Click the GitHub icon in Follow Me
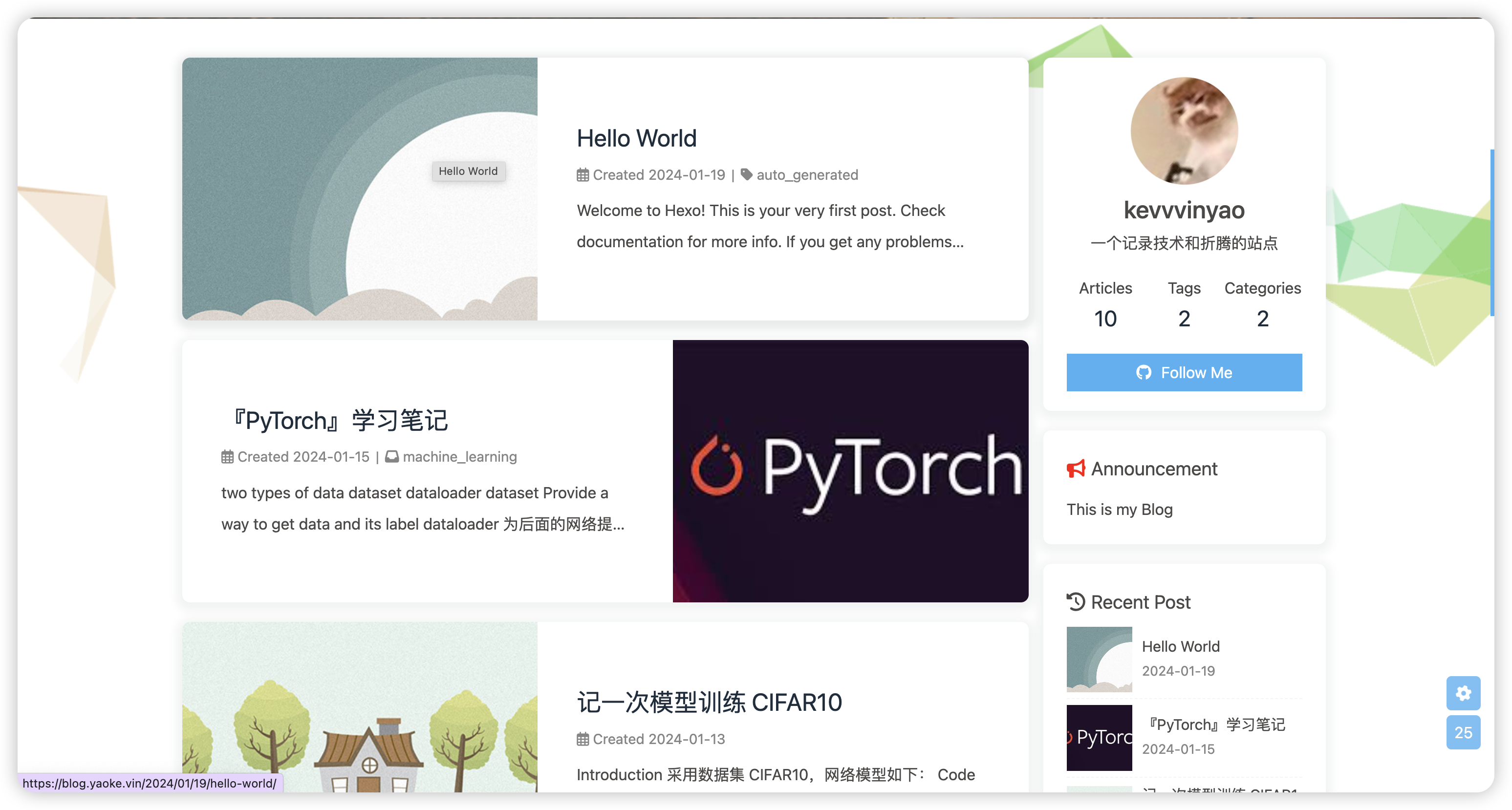The width and height of the screenshot is (1512, 810). click(1144, 373)
